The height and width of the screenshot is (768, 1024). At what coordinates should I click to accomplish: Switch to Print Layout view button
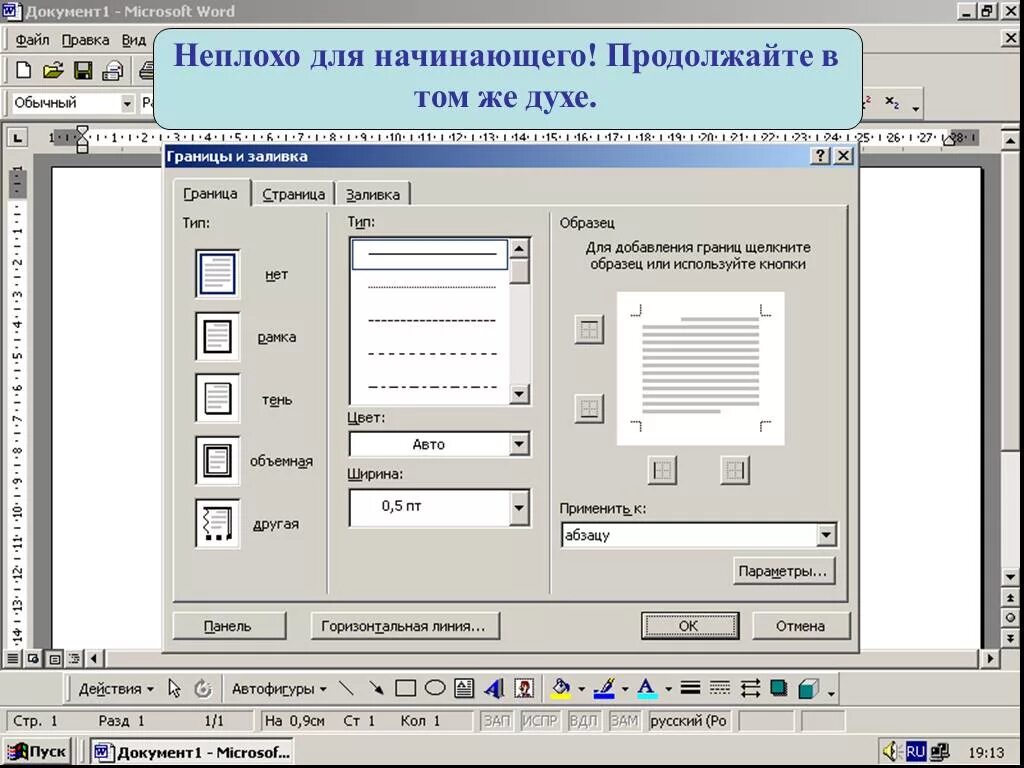[x=54, y=659]
